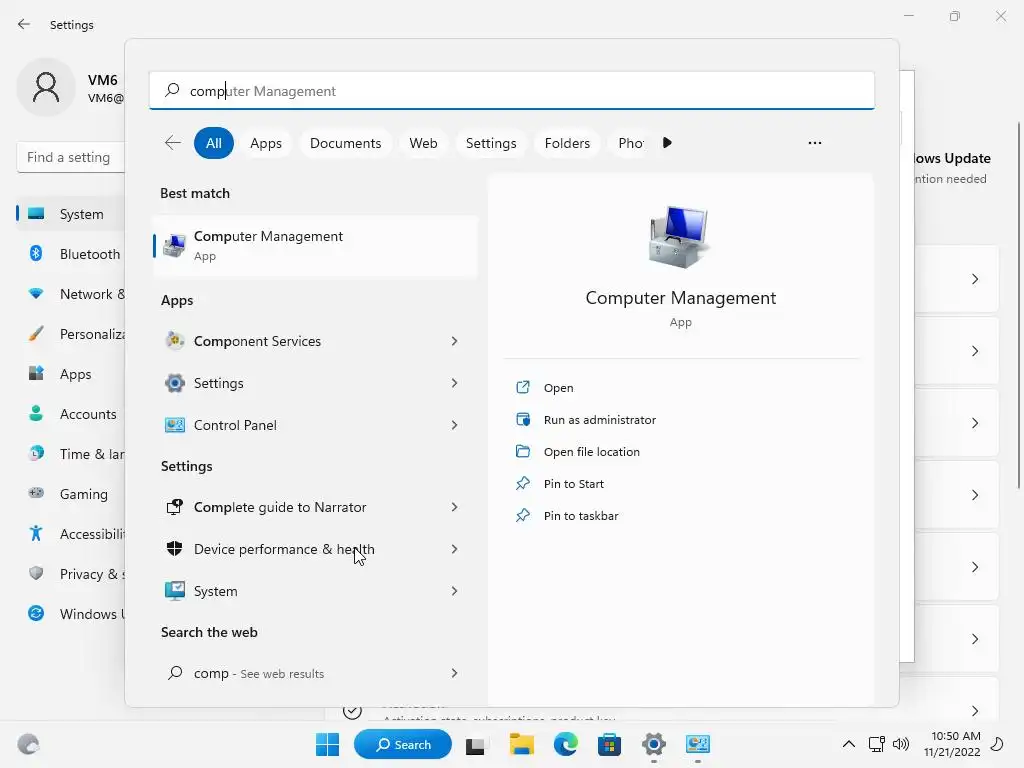Click the Component Services app icon
1024x768 pixels.
click(174, 341)
